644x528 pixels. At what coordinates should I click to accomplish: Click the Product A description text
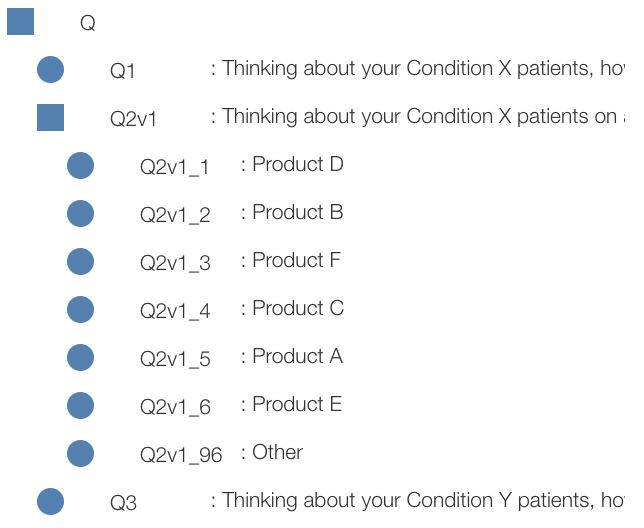click(297, 356)
